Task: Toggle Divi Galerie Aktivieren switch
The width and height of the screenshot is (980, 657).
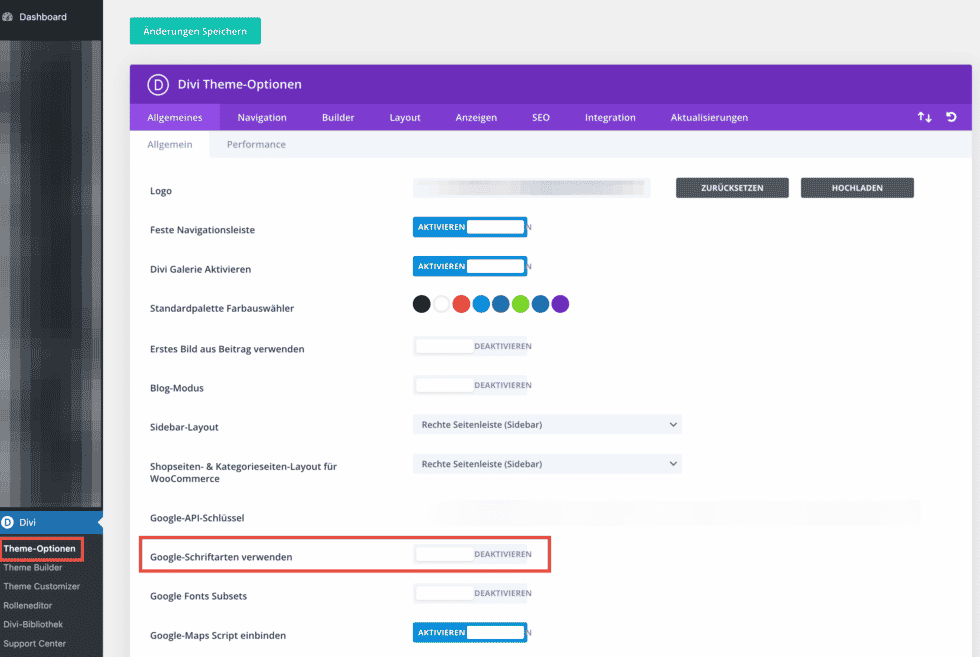Action: pyautogui.click(x=469, y=266)
